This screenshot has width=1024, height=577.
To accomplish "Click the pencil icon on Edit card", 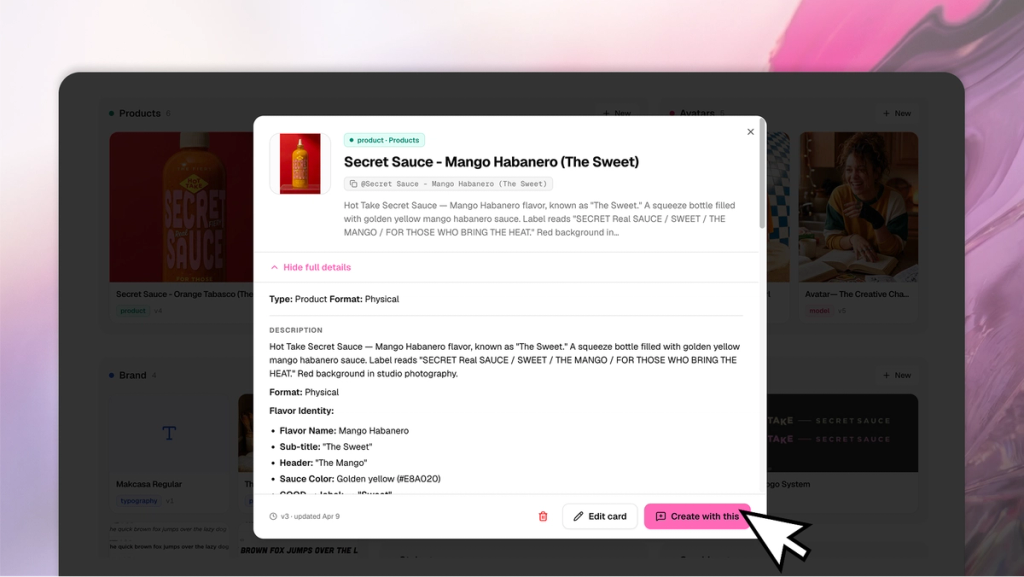I will 578,516.
